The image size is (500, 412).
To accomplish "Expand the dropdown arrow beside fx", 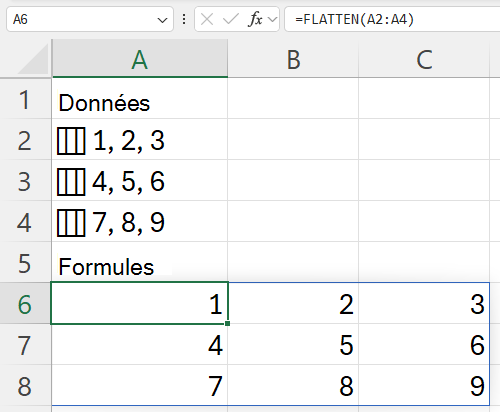I will 273,20.
